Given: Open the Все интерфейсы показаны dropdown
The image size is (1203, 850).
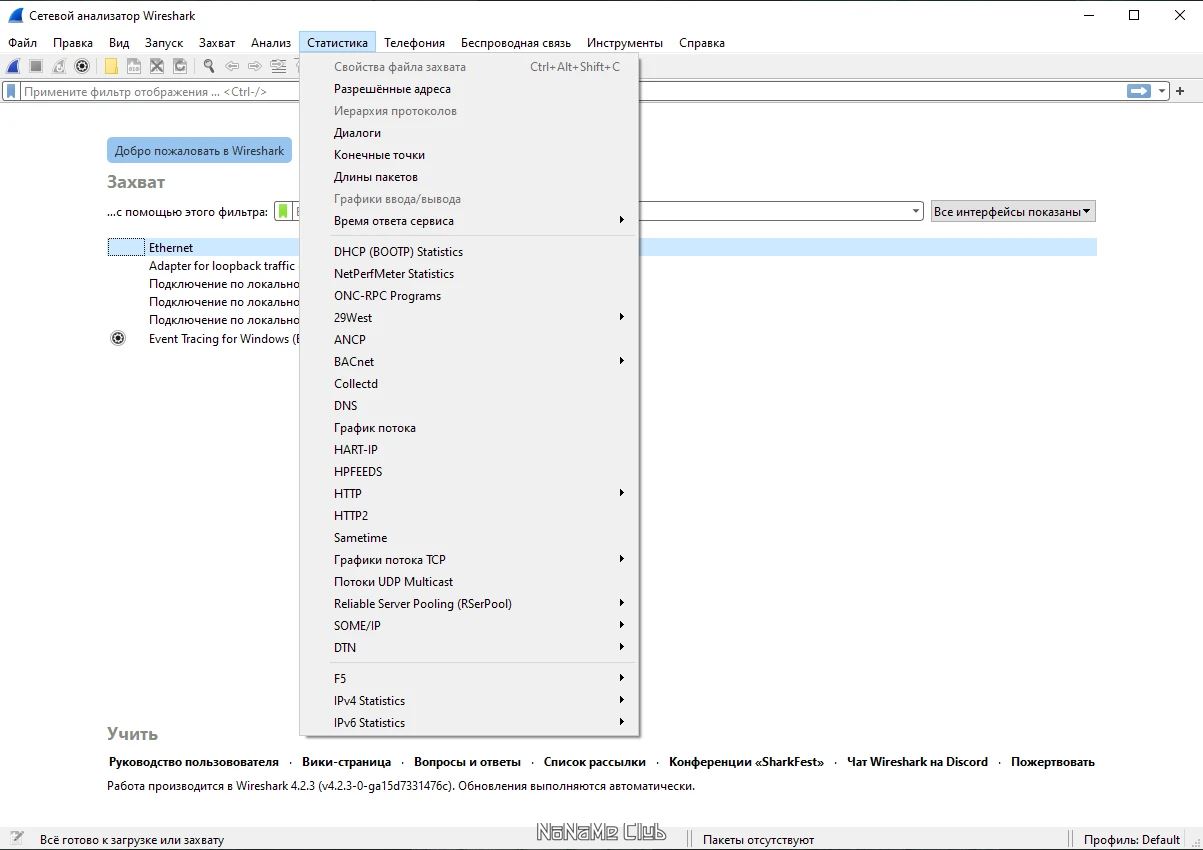Looking at the screenshot, I should pos(1013,212).
